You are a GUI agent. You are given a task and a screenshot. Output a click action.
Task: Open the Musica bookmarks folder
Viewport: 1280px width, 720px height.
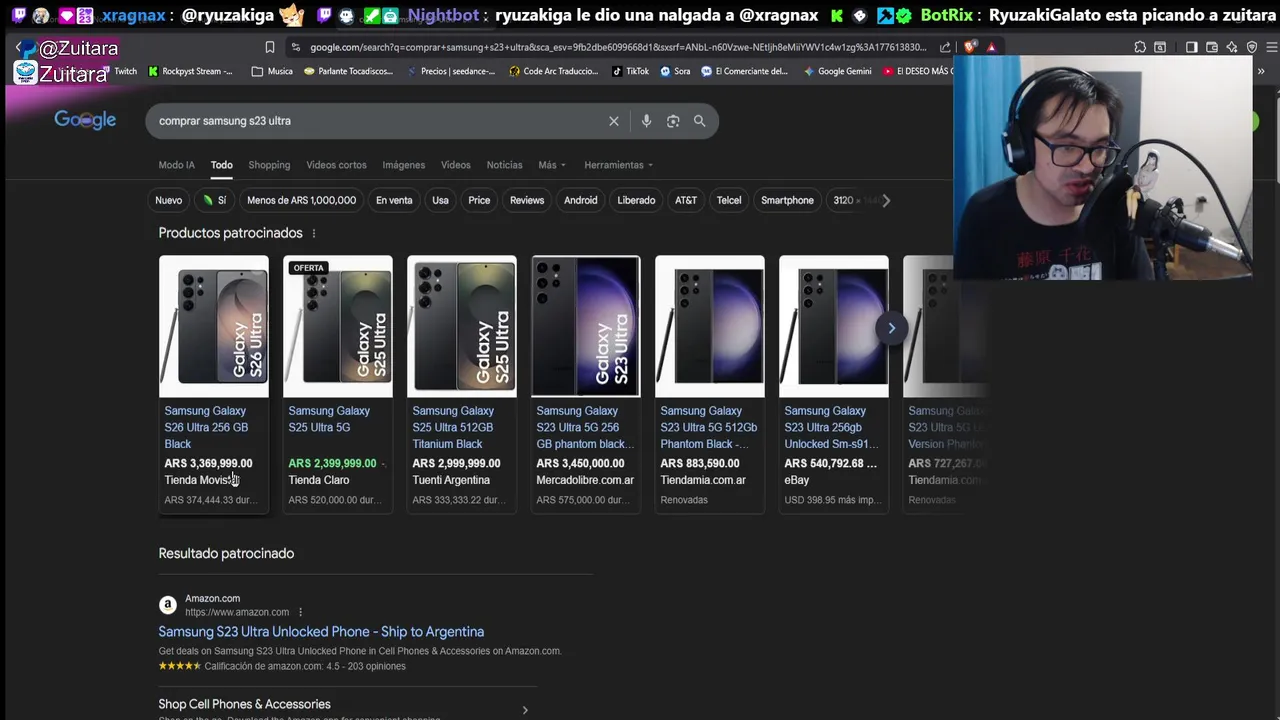pyautogui.click(x=272, y=71)
